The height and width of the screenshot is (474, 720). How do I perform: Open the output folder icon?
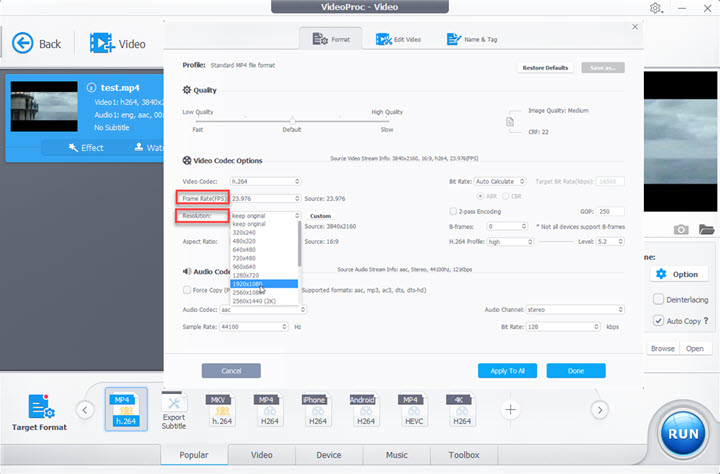point(706,229)
